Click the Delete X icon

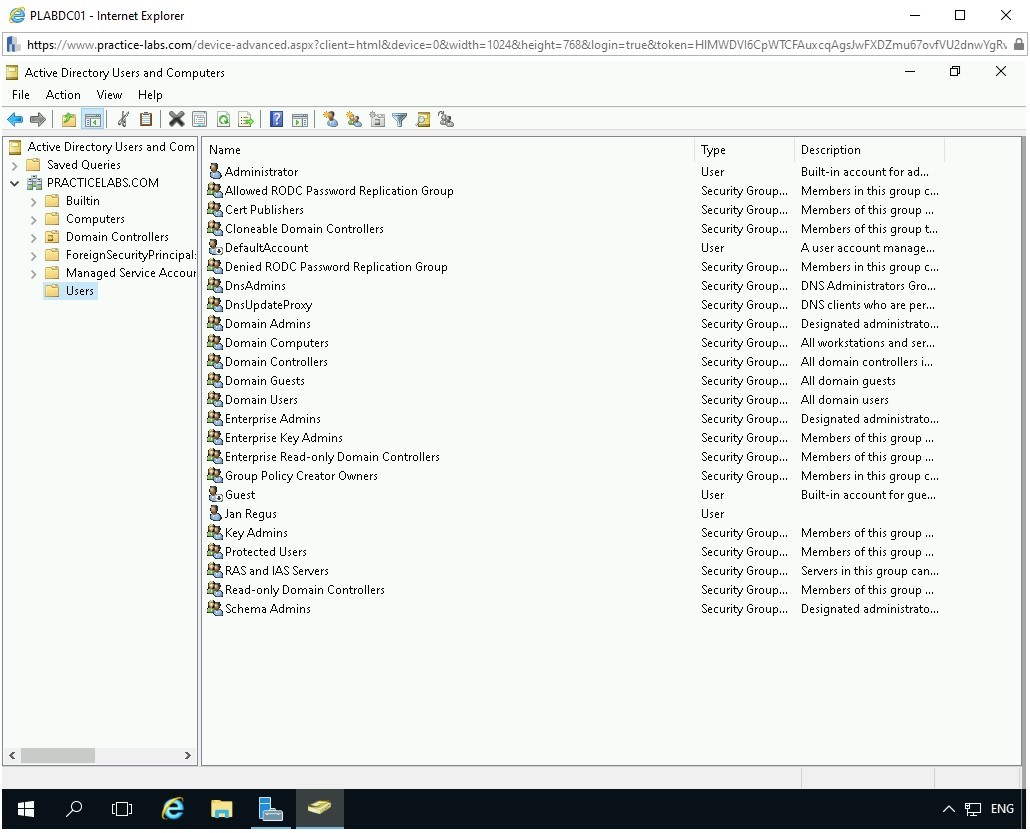pyautogui.click(x=176, y=120)
